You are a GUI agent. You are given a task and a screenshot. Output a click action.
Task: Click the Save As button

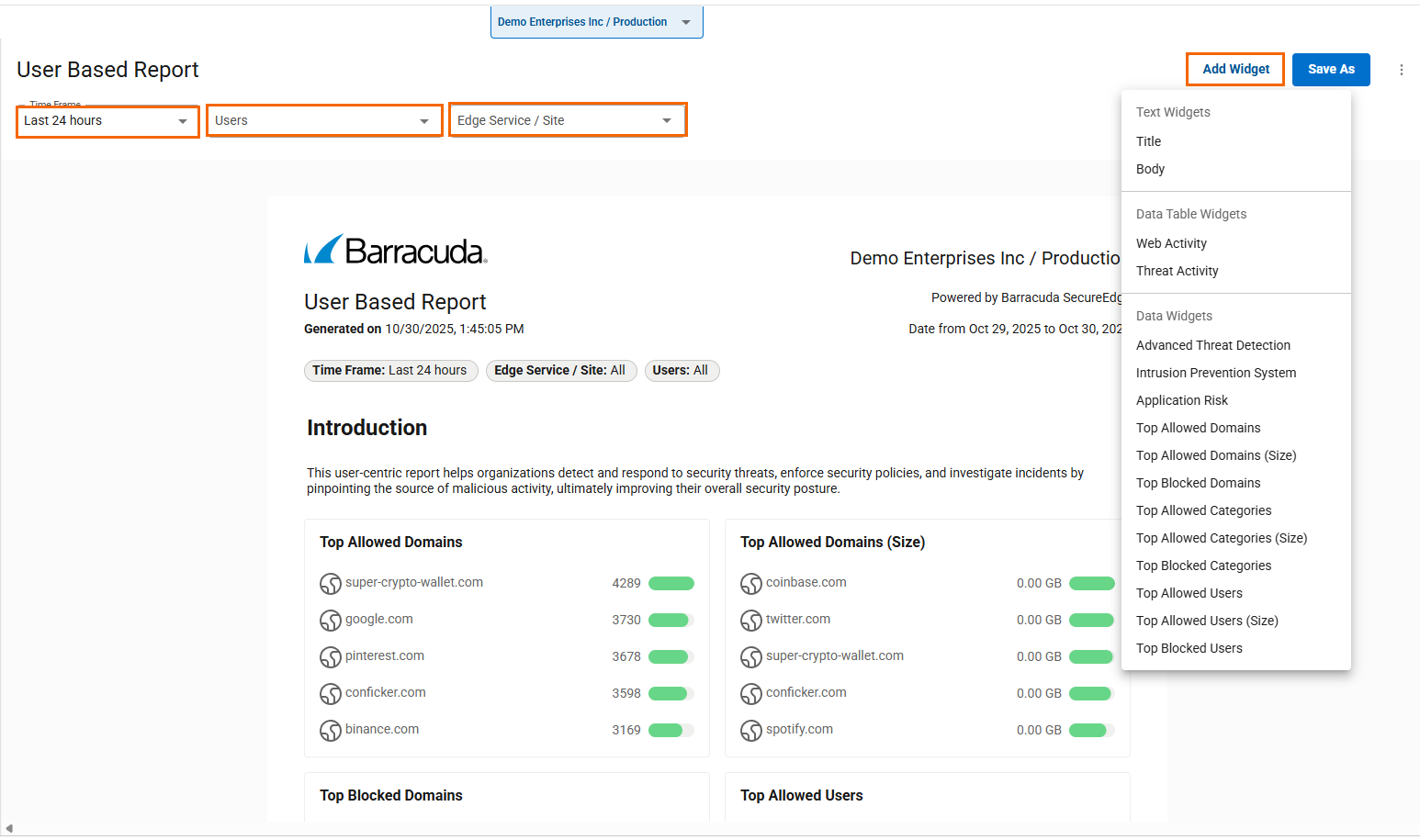[x=1330, y=70]
